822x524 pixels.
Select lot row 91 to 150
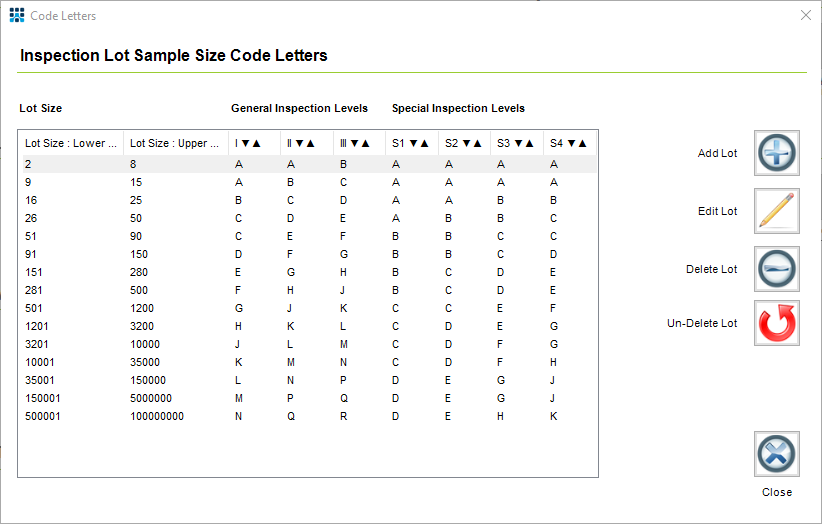click(x=300, y=254)
